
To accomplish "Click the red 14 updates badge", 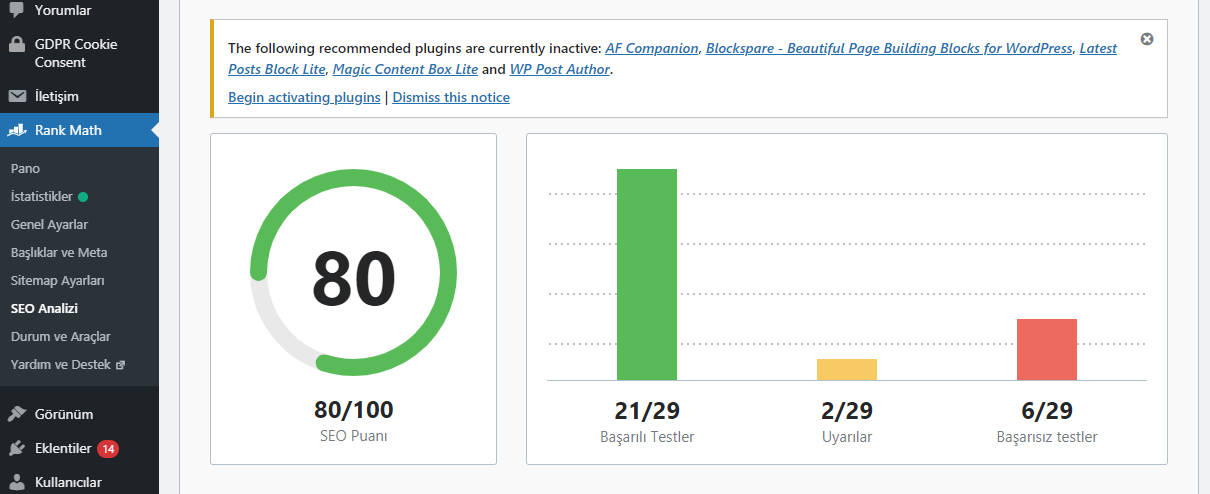I will point(108,448).
